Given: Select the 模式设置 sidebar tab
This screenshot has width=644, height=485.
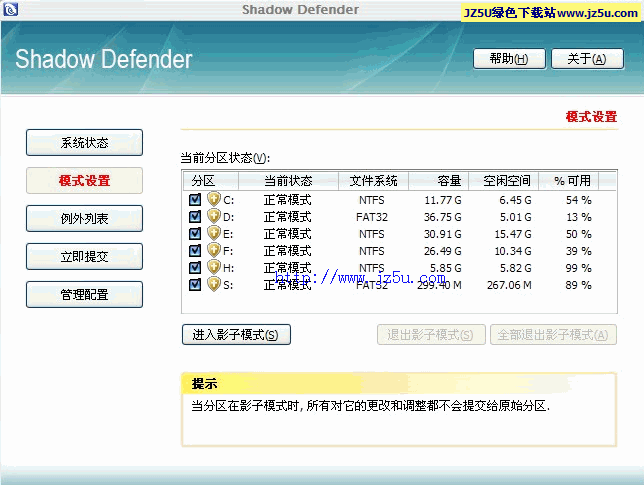Looking at the screenshot, I should click(x=84, y=180).
